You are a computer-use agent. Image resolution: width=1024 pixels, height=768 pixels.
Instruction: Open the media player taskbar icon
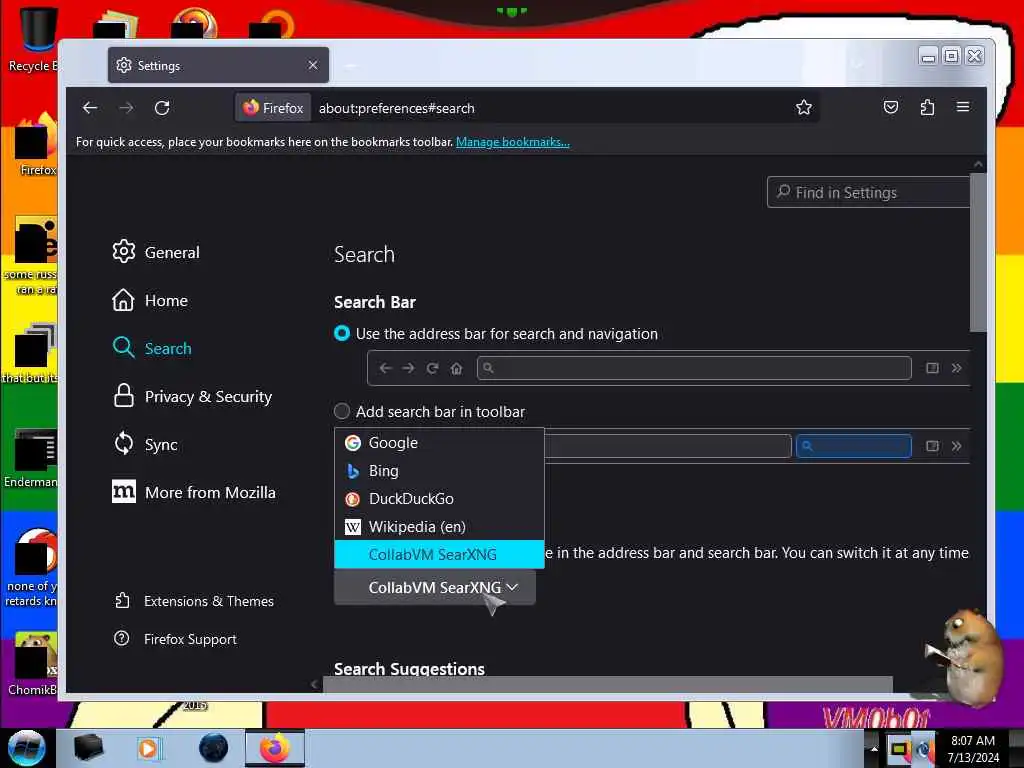point(148,748)
